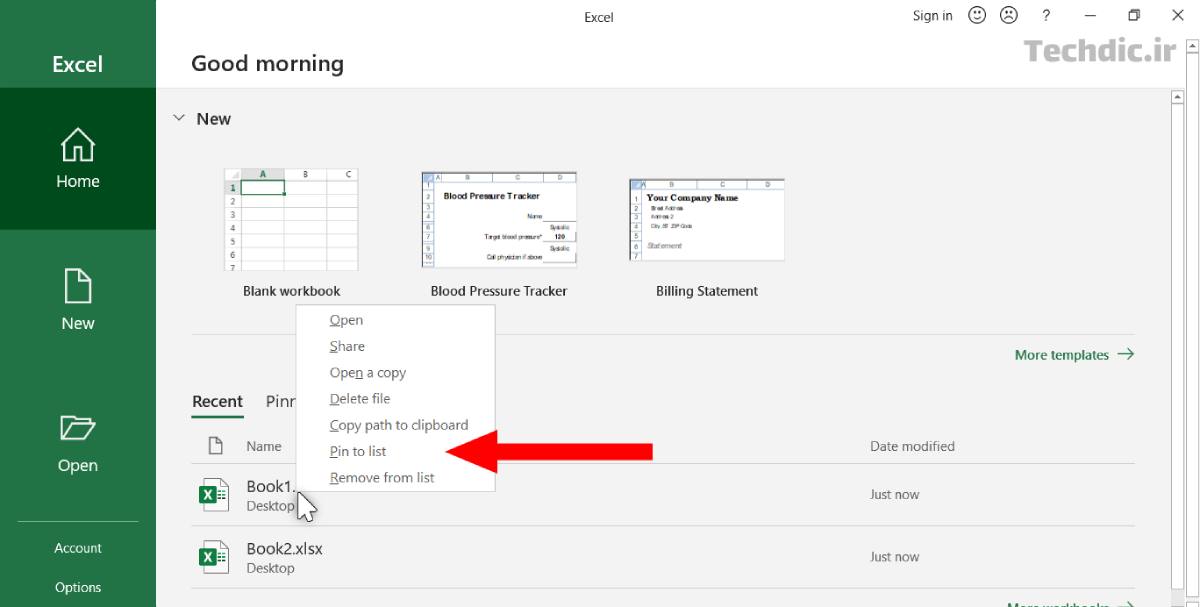
Task: Open Blood Pressure Tracker template thumbnail
Action: [499, 220]
